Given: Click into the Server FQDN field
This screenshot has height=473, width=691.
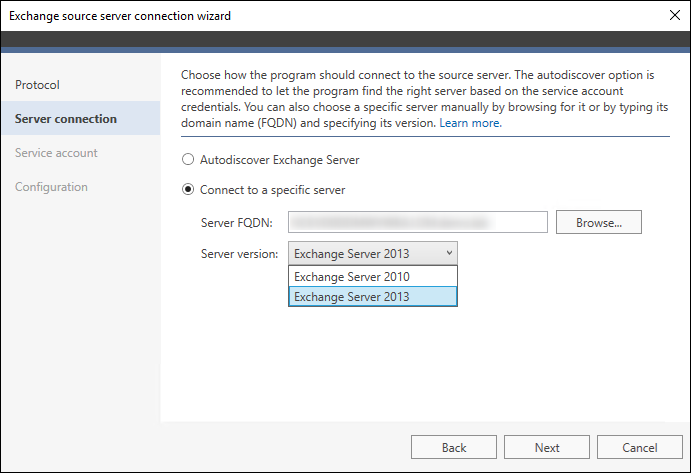Looking at the screenshot, I should point(418,222).
